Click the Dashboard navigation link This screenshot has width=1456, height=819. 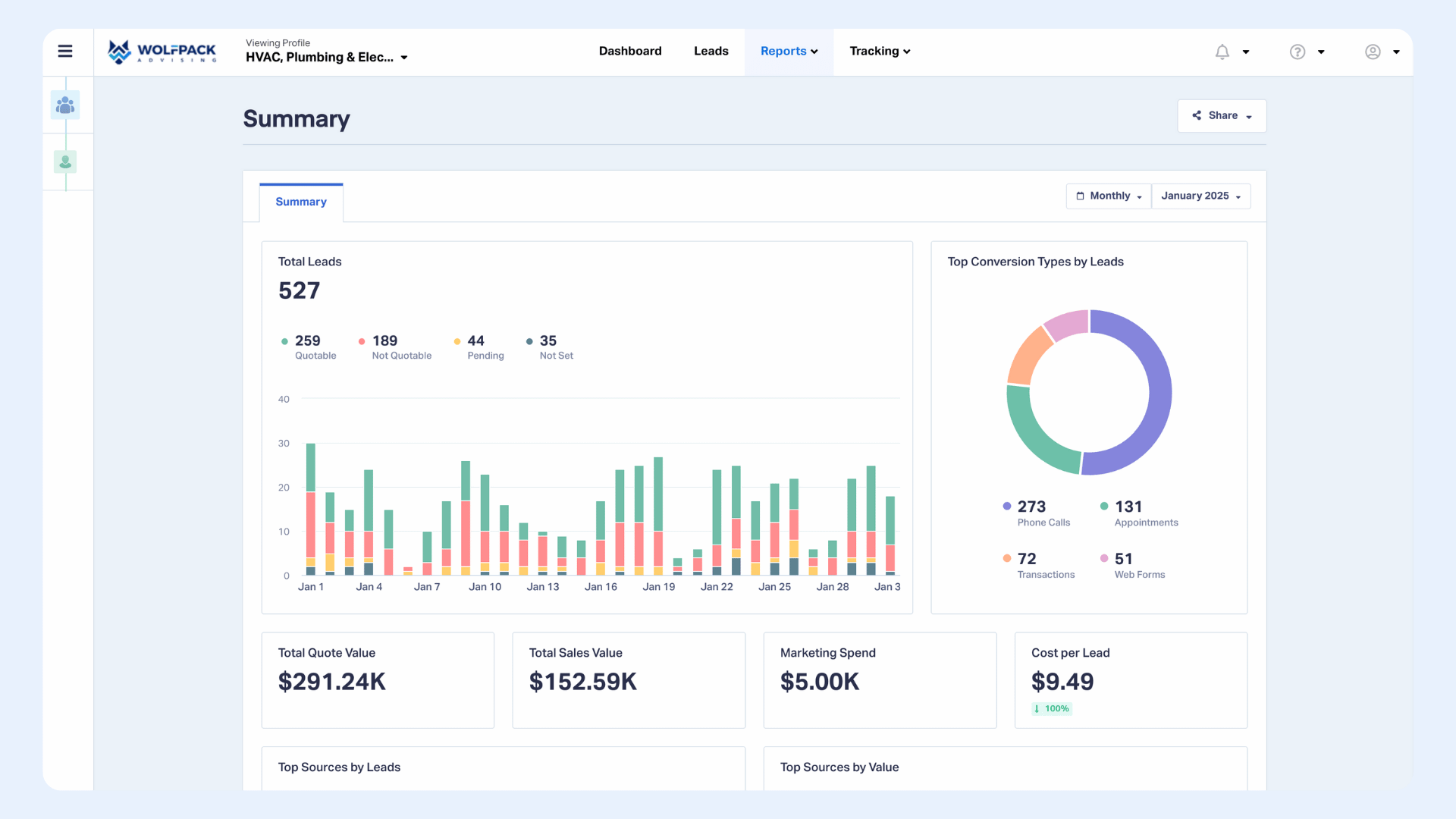630,51
